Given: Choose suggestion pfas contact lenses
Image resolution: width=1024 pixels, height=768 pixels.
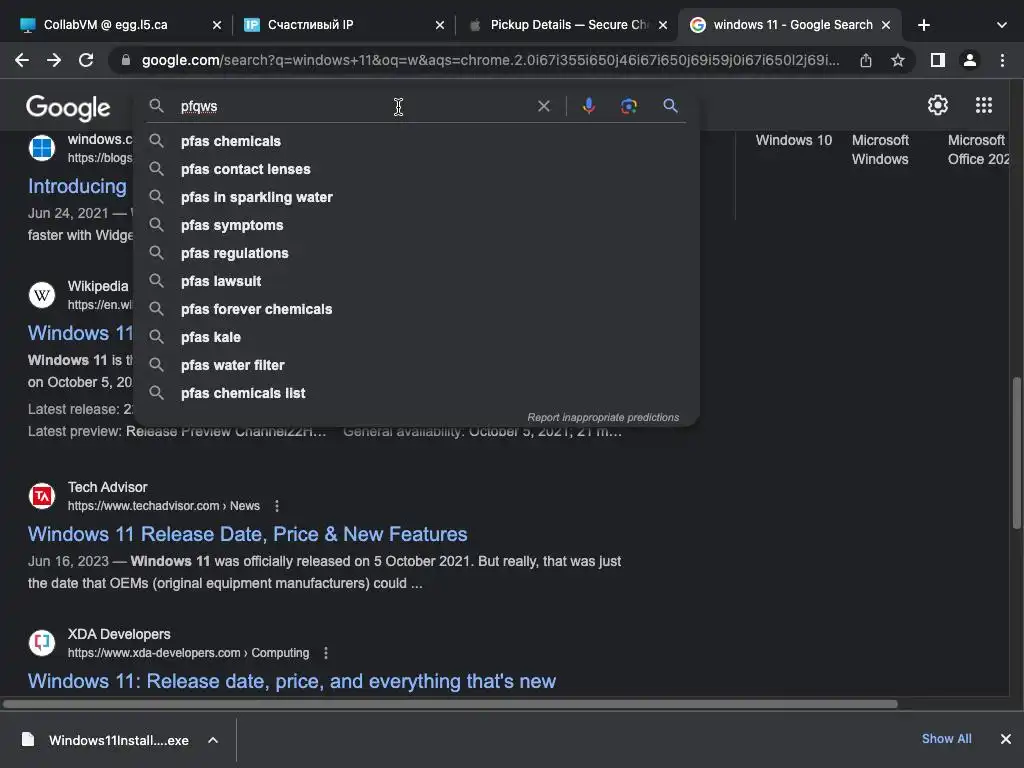Looking at the screenshot, I should click(x=416, y=169).
